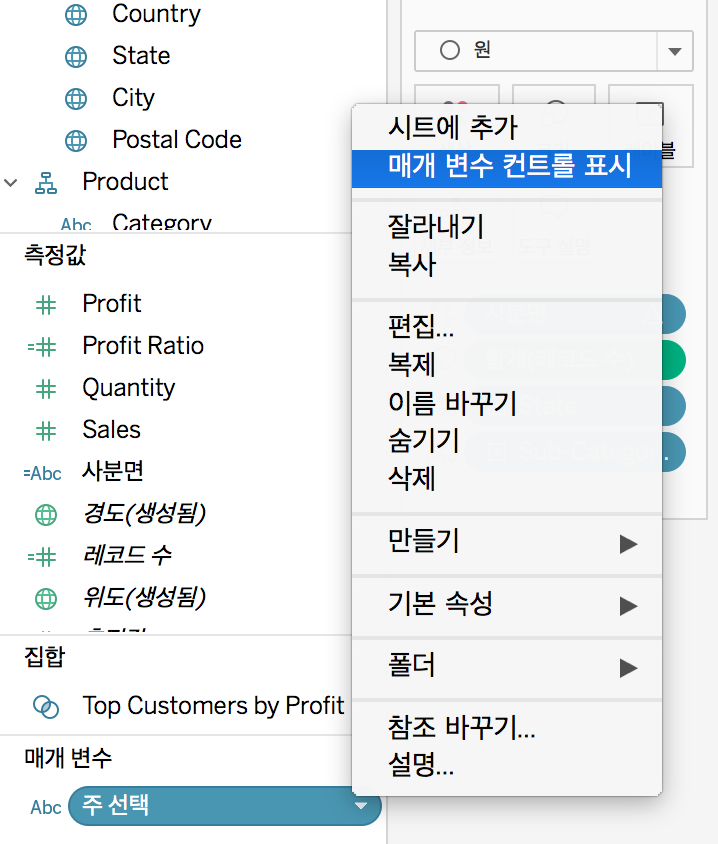Click the globe icon next to Country
This screenshot has height=844, width=718.
(76, 15)
